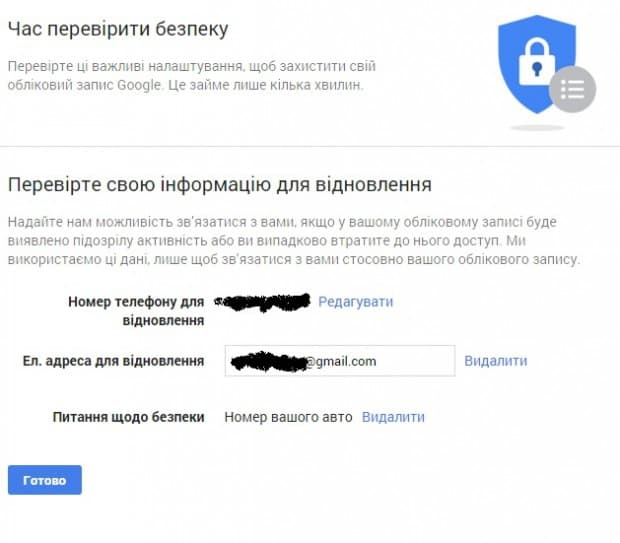The image size is (620, 543).
Task: Click the Номер вашого авто security question text
Action: tap(288, 417)
